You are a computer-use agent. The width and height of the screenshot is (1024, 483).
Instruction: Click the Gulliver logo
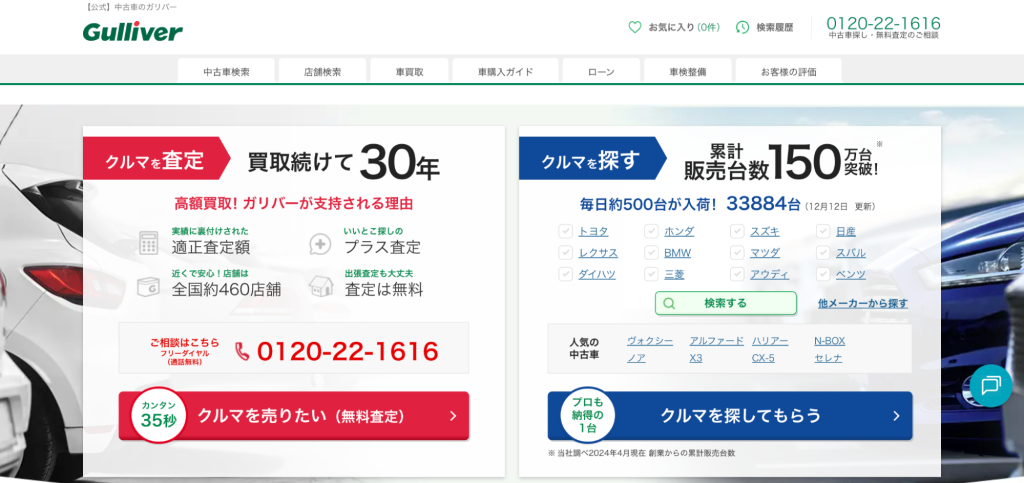[x=132, y=32]
